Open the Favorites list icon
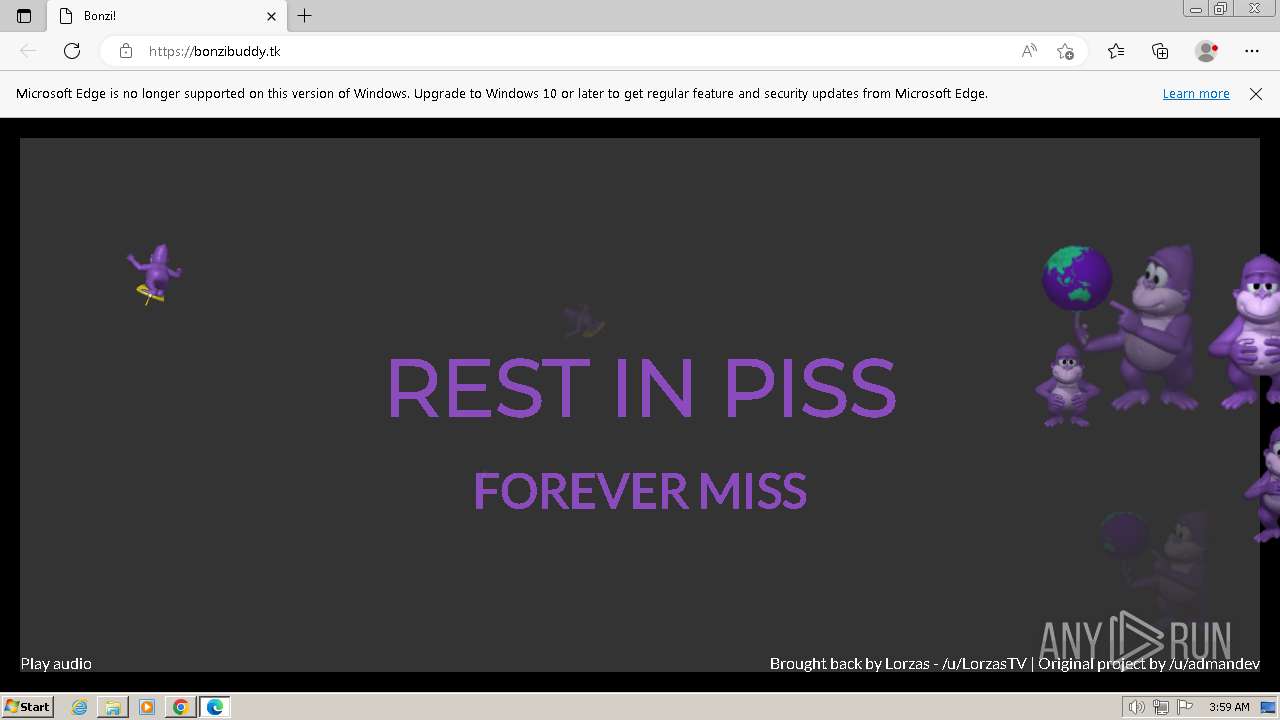The height and width of the screenshot is (720, 1280). [x=1116, y=51]
